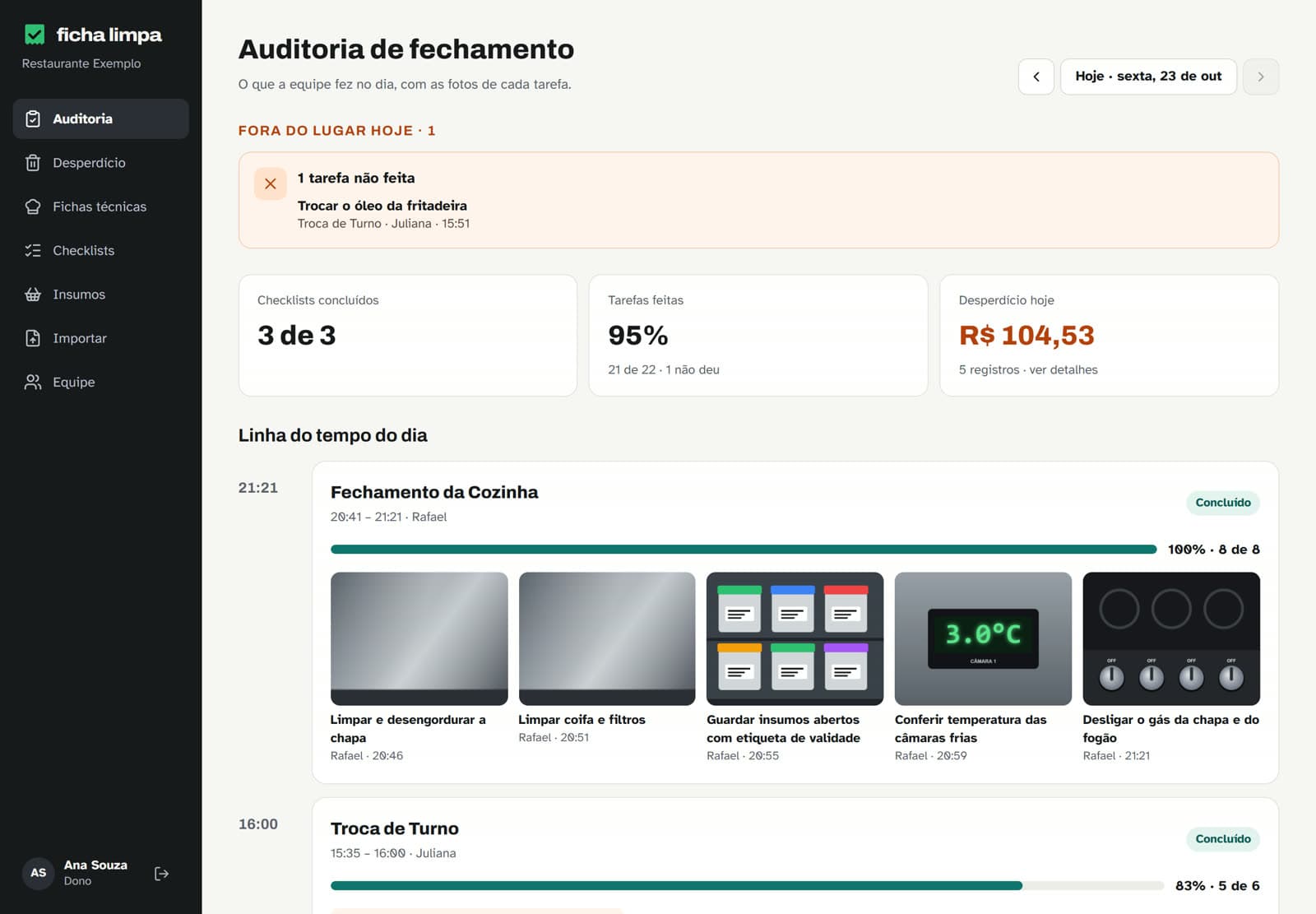This screenshot has height=914, width=1316.
Task: Open the Checklists page
Action: tap(101, 250)
